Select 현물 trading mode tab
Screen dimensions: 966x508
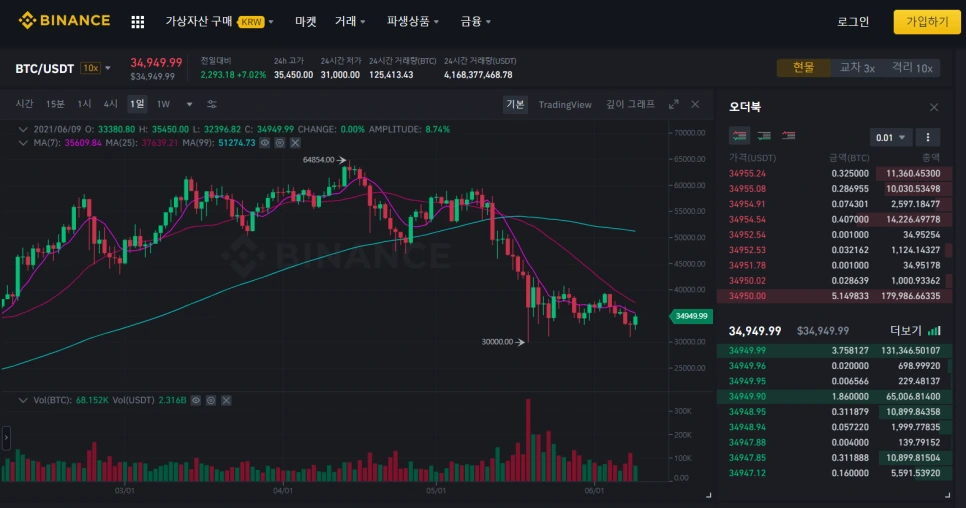tap(803, 68)
